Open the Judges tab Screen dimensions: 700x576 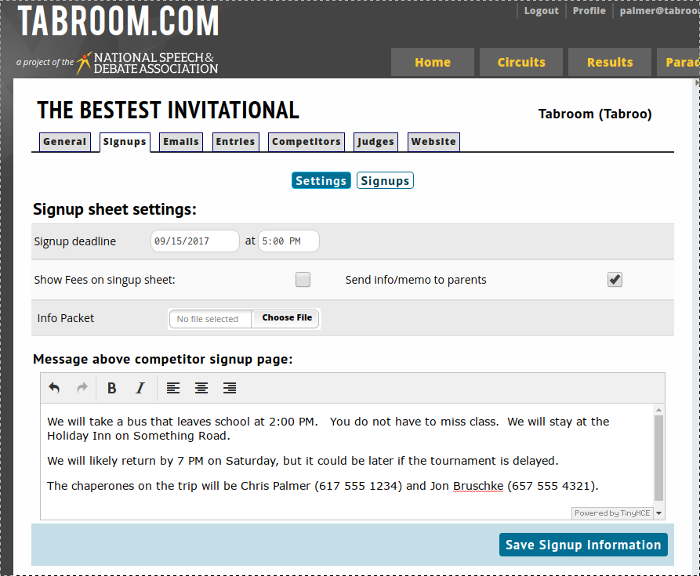[375, 142]
